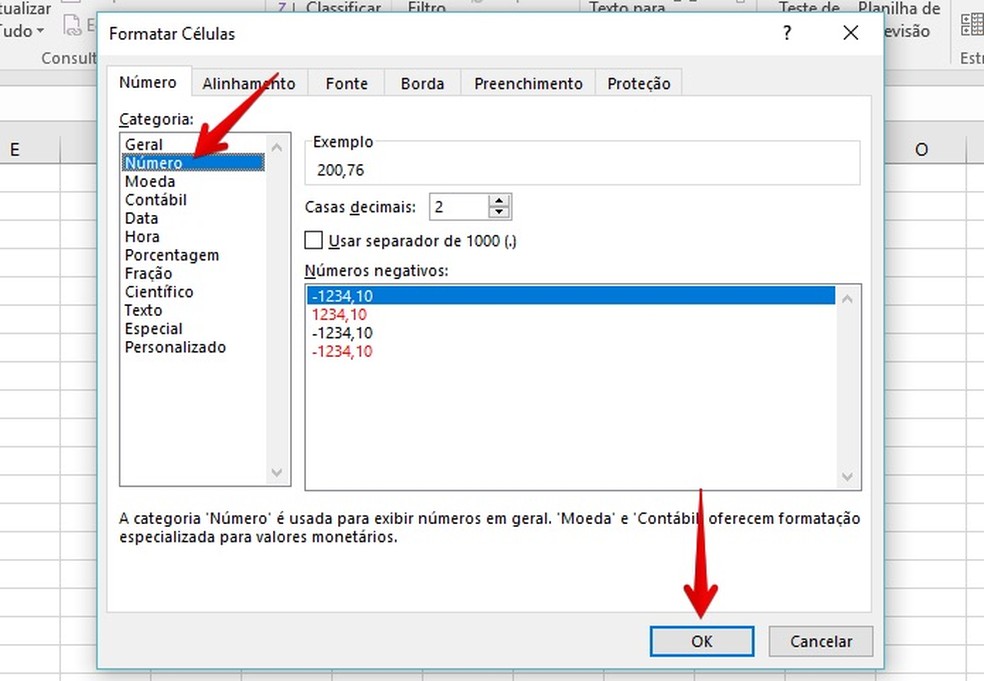Enable 'Usar separador de 1000 (.)'
Viewport: 984px width, 681px height.
[314, 240]
